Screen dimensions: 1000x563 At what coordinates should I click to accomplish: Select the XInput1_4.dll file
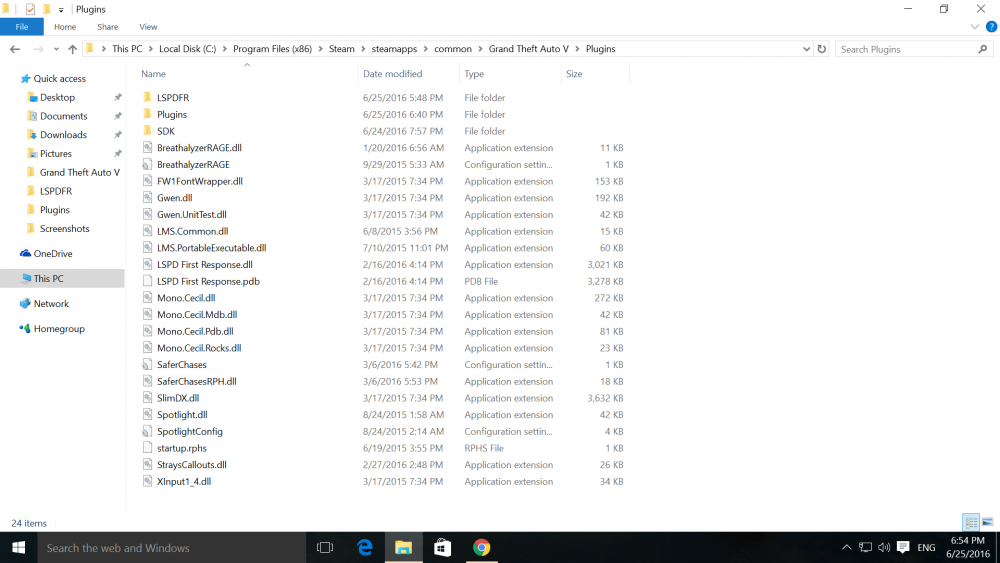184,481
